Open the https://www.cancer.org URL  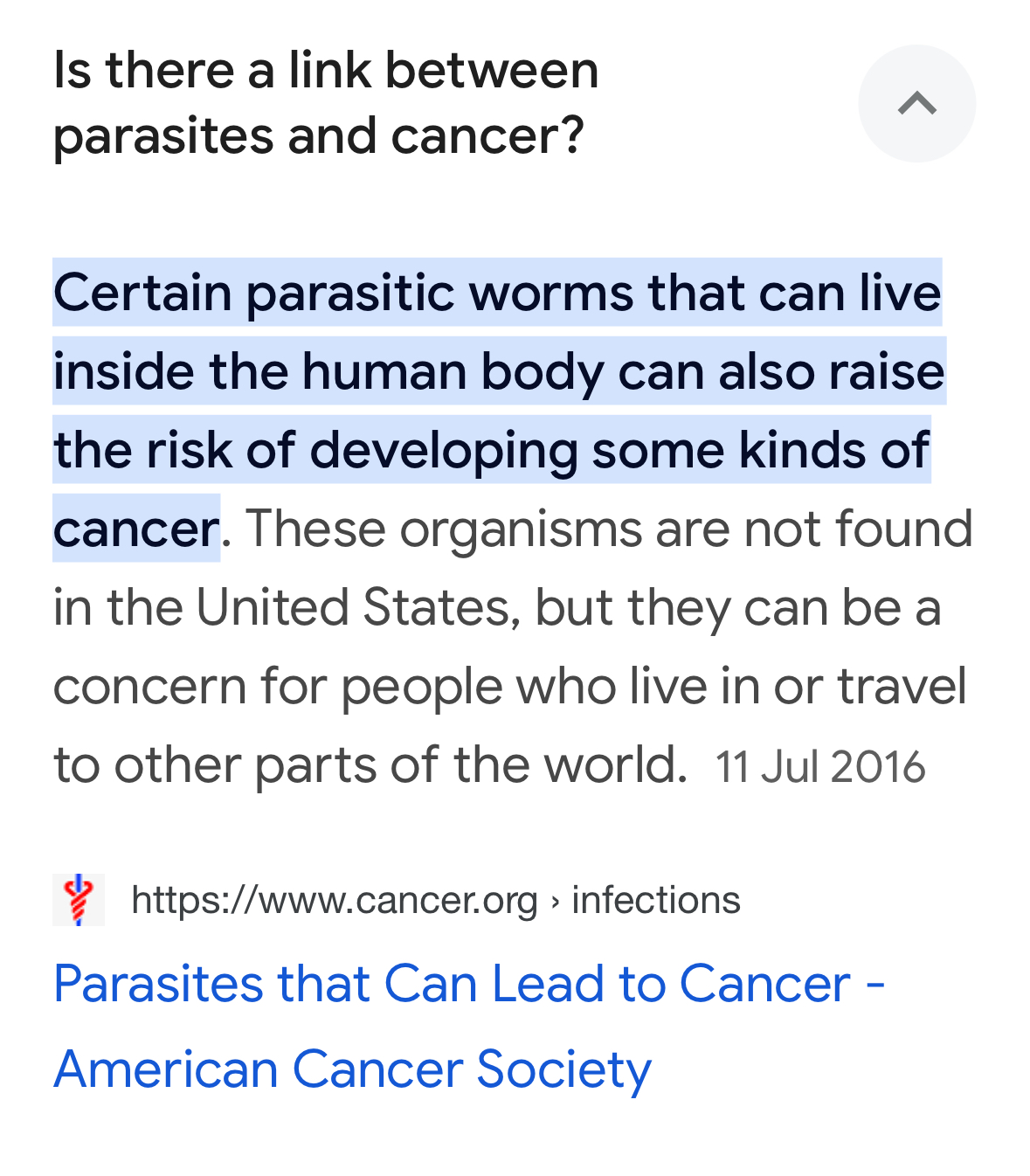pyautogui.click(x=334, y=900)
